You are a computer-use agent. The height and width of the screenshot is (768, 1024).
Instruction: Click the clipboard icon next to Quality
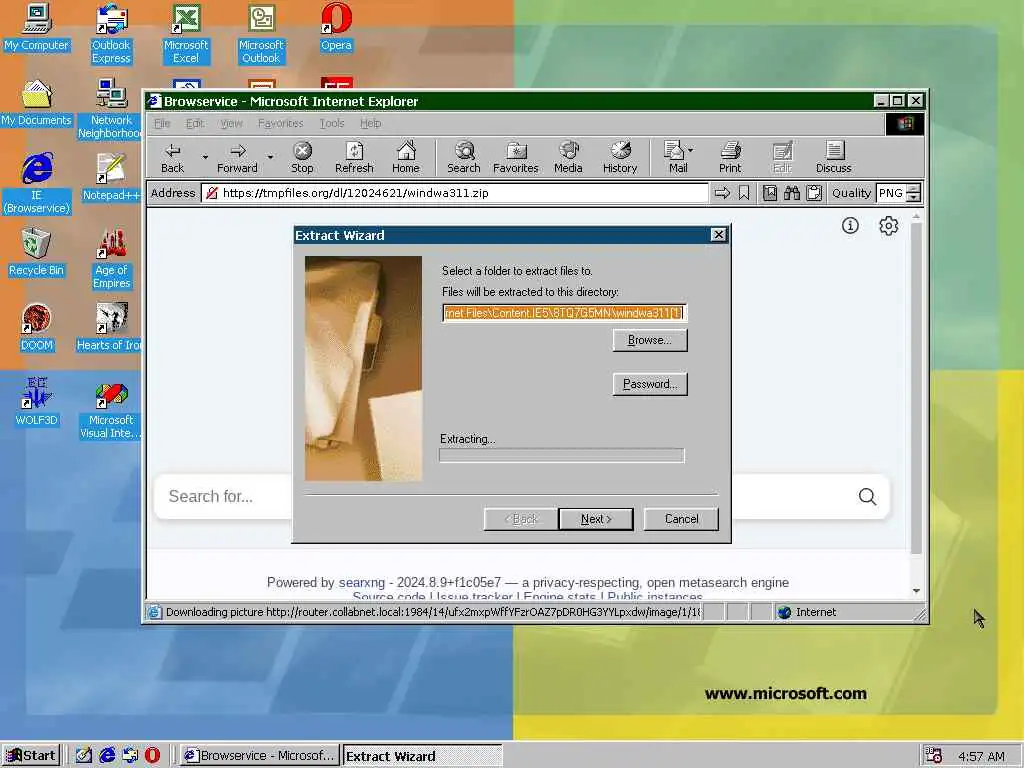814,193
